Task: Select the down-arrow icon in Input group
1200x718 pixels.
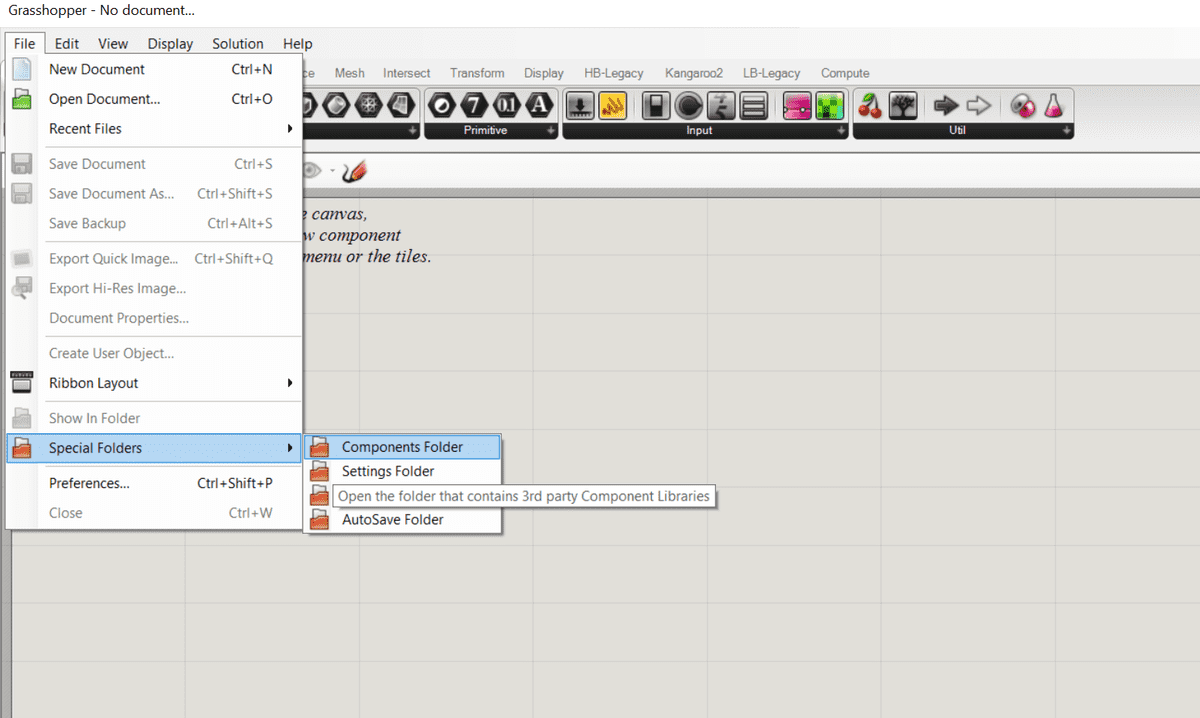Action: (x=581, y=106)
